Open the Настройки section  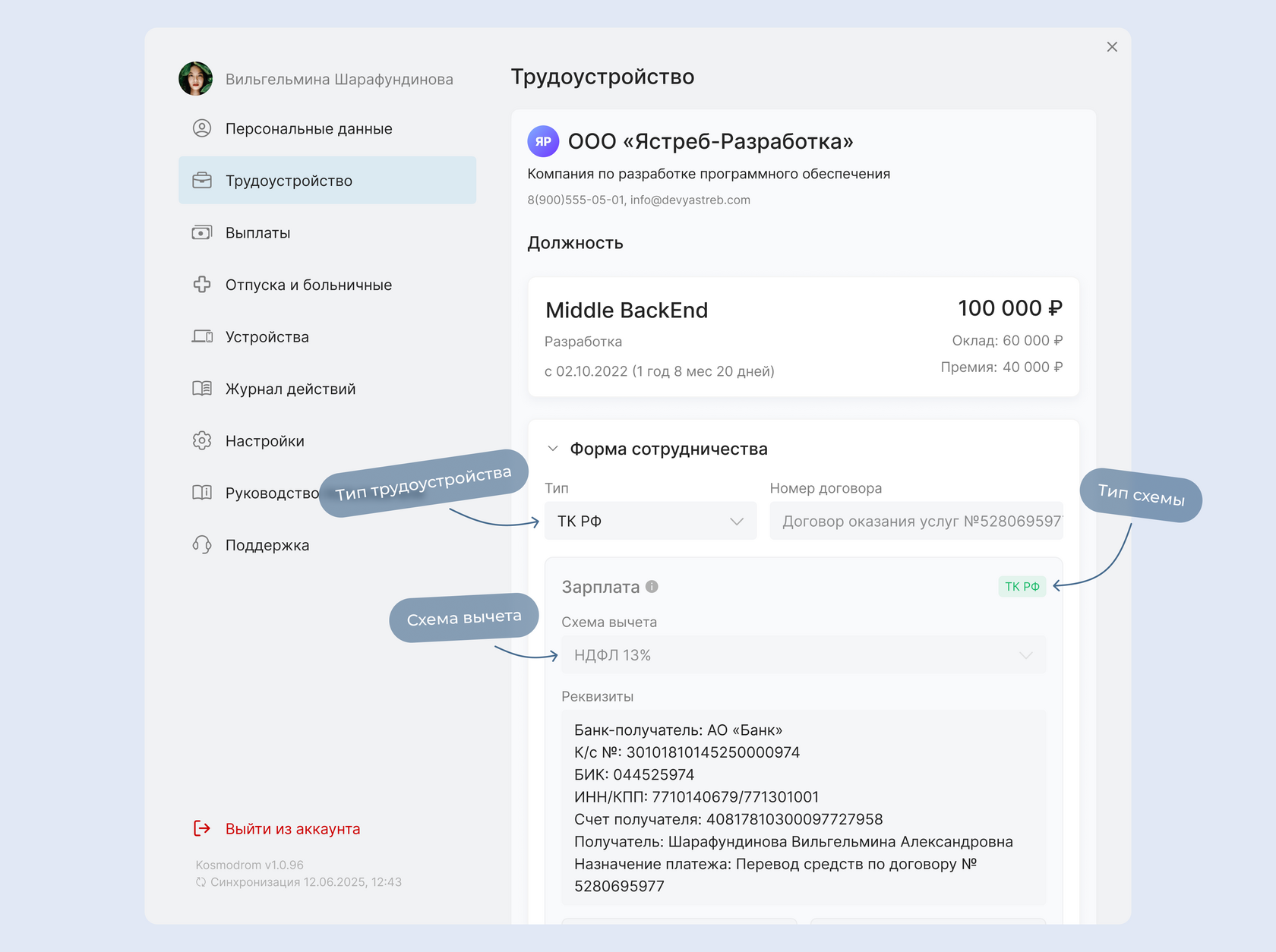pos(327,440)
